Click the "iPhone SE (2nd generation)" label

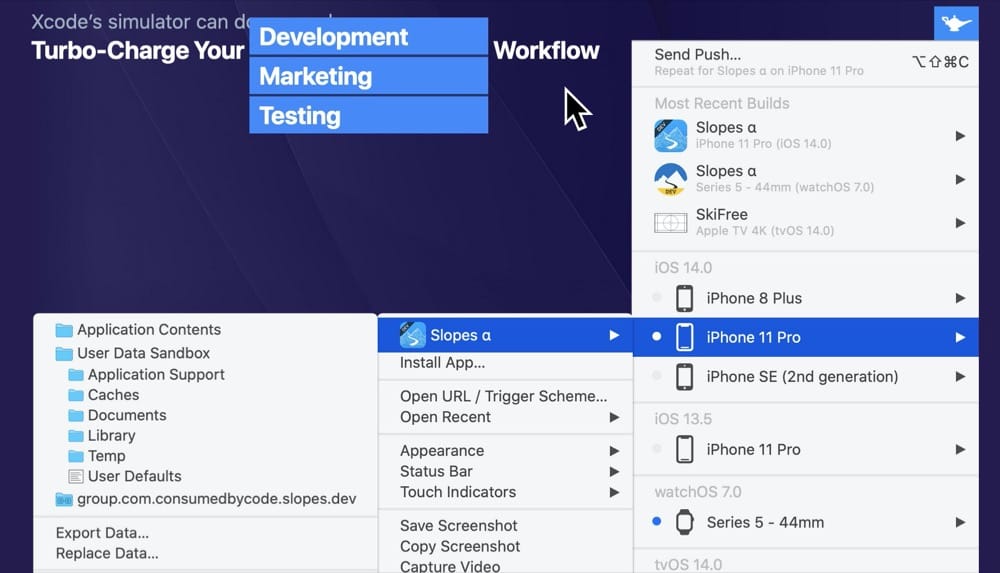[802, 376]
